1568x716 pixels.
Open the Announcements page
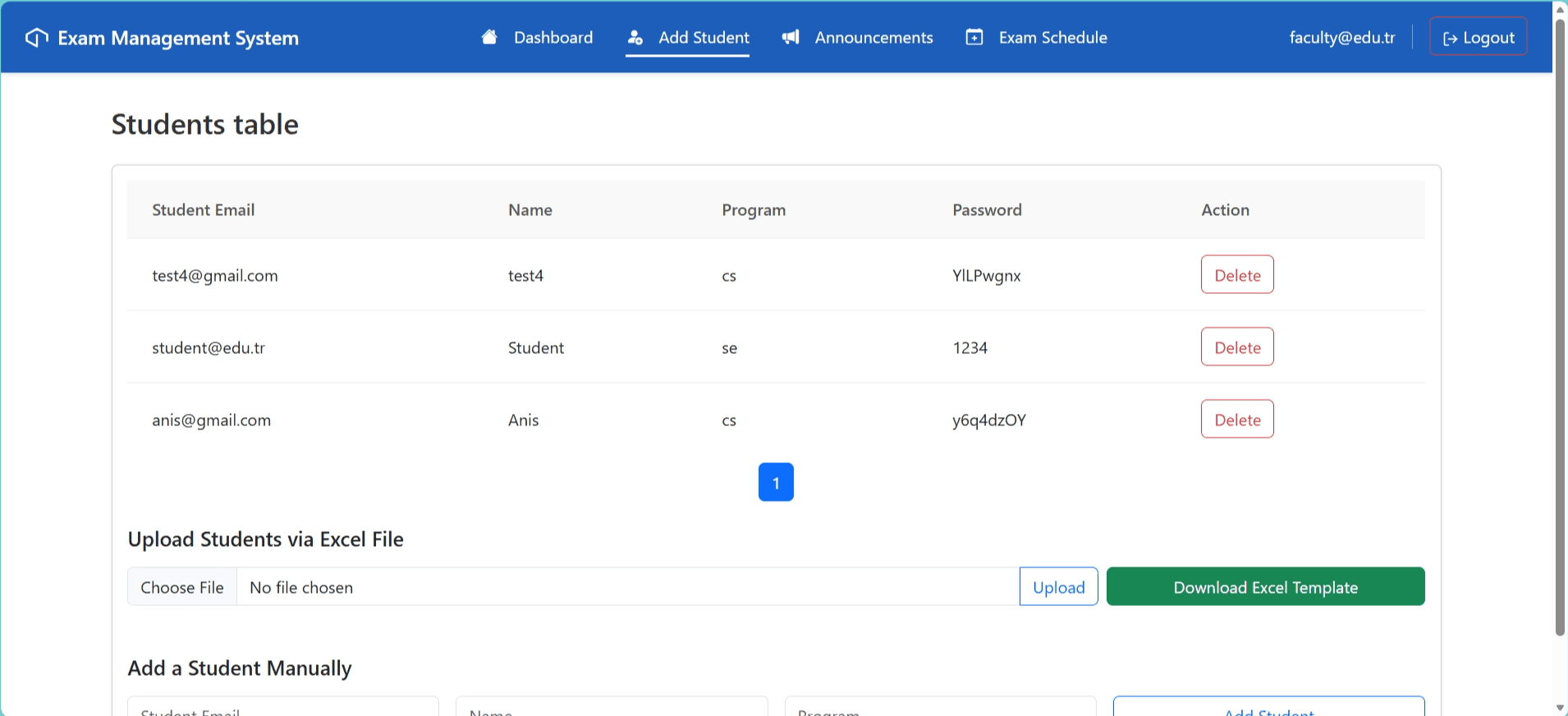tap(857, 38)
